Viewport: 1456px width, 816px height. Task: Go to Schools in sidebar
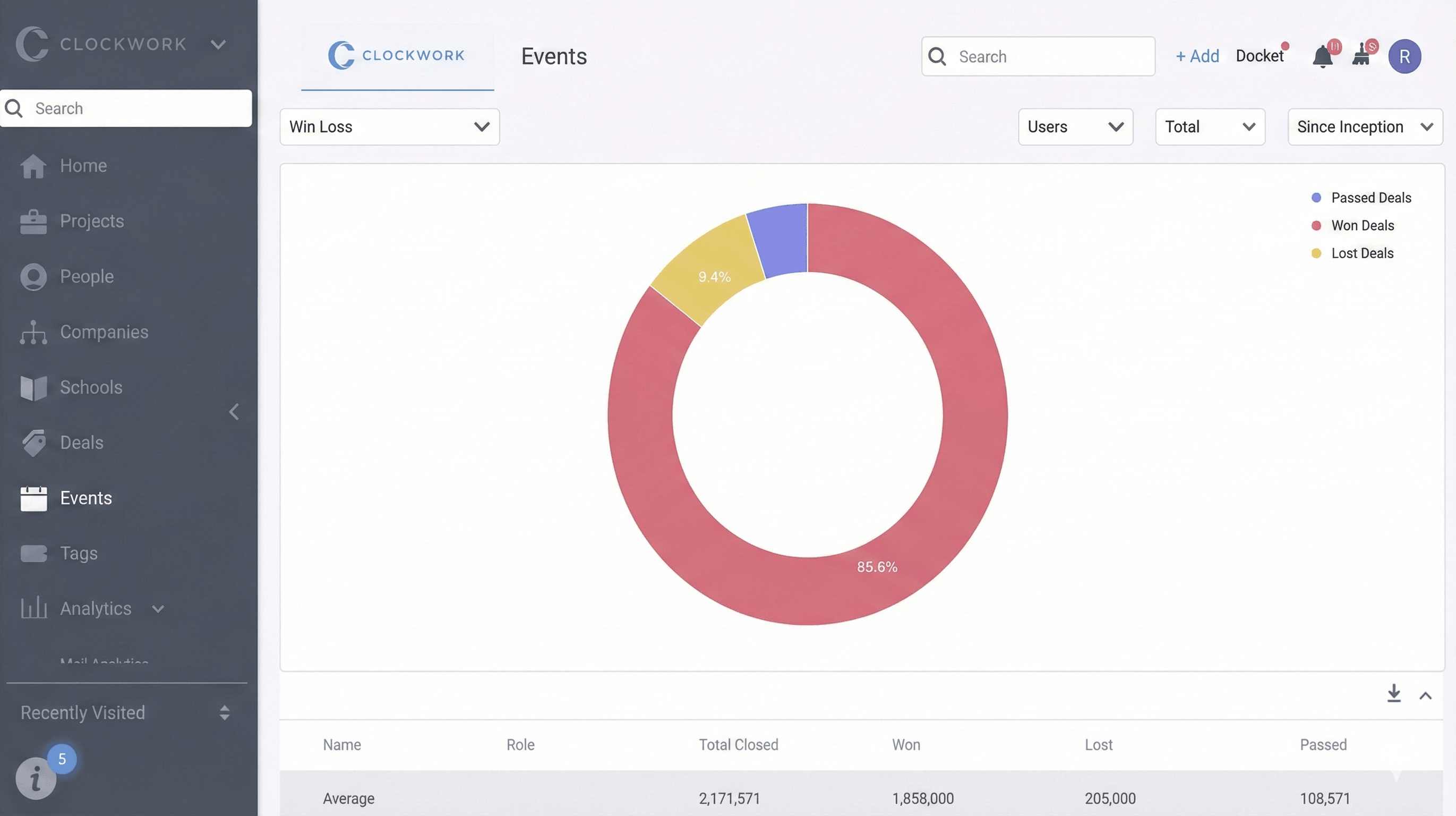[90, 387]
